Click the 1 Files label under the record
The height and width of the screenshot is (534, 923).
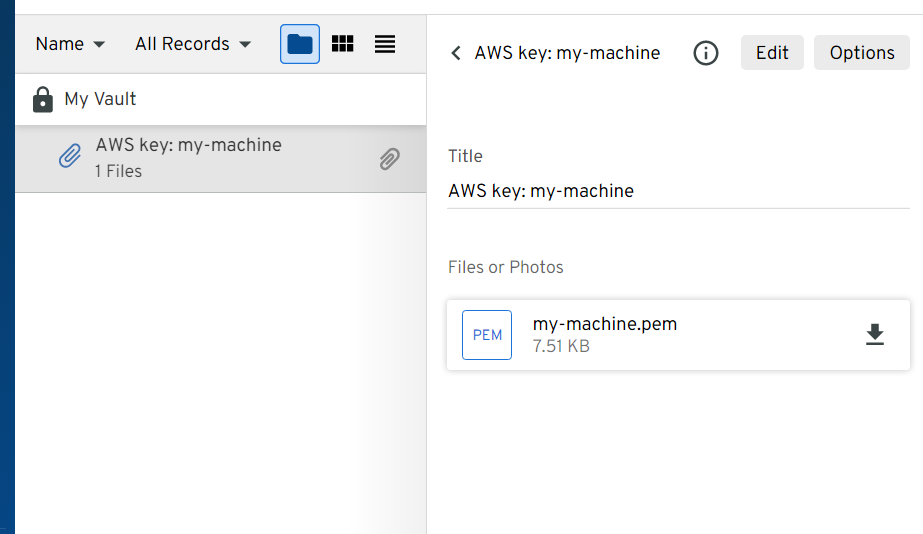[x=118, y=171]
